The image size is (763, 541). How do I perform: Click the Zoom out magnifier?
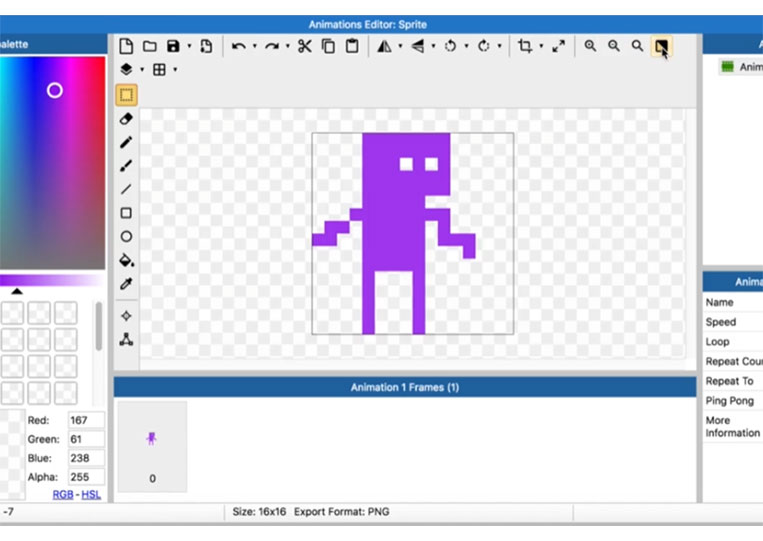coord(614,46)
